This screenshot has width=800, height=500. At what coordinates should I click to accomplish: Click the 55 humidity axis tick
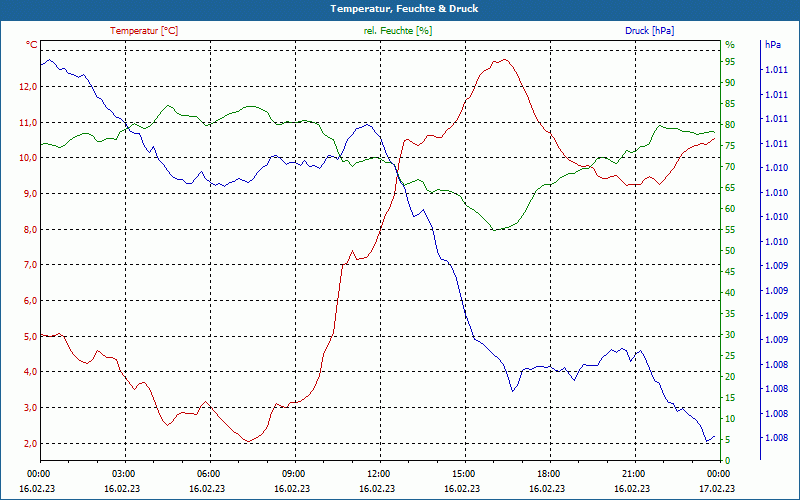pos(730,230)
